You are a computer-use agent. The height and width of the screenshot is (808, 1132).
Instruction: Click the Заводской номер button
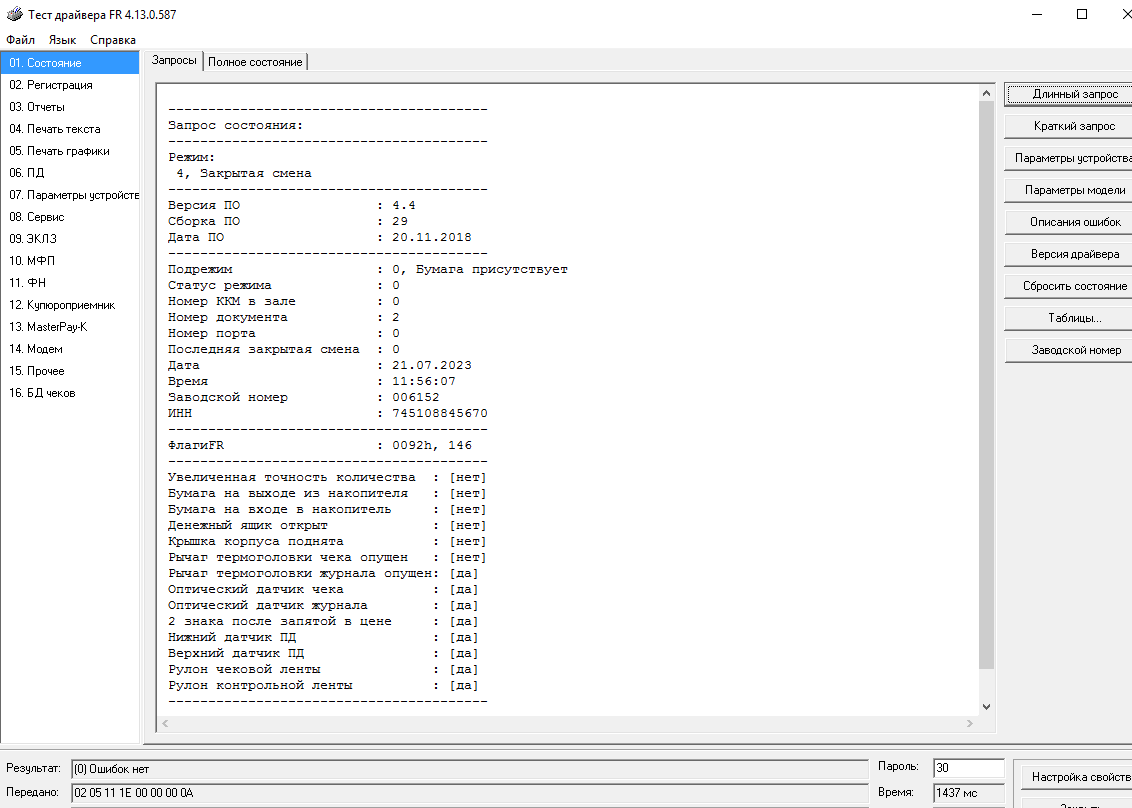click(1070, 349)
